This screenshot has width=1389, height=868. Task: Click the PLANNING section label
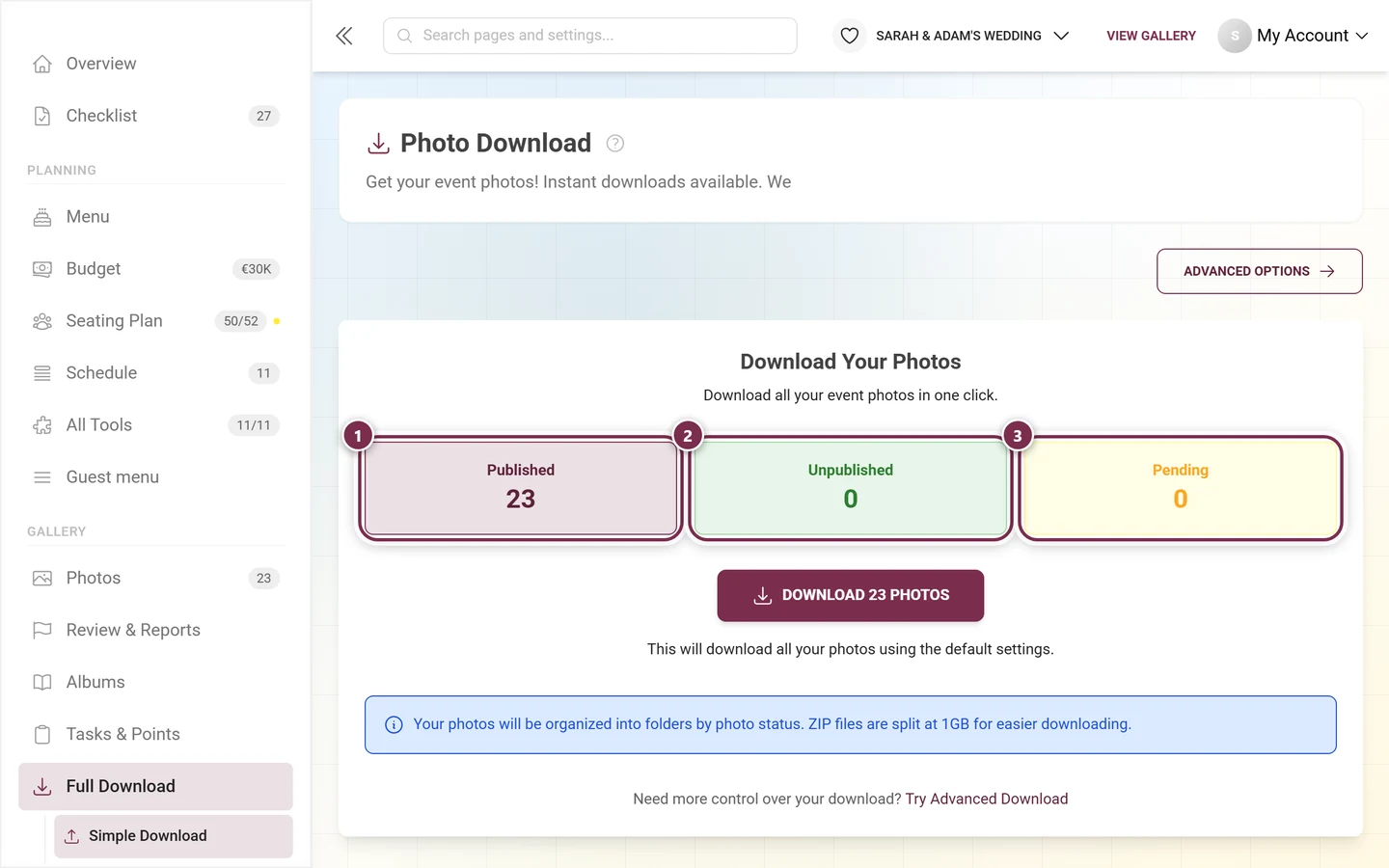tap(62, 171)
